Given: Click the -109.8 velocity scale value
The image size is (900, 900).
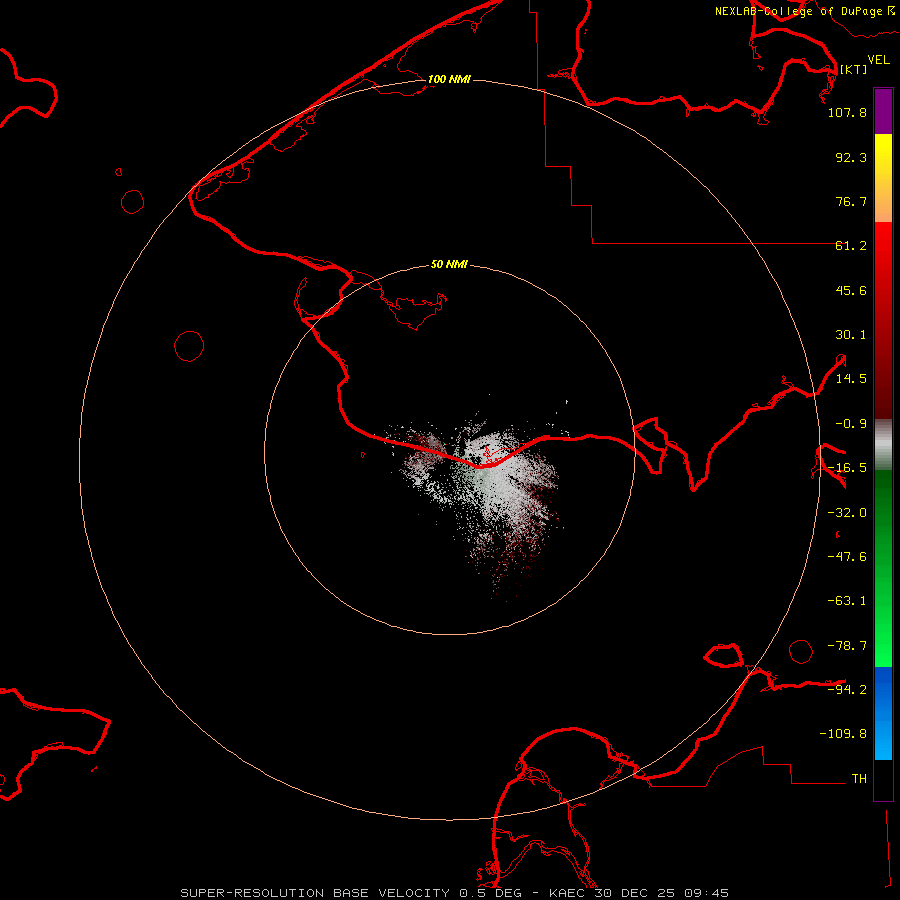Looking at the screenshot, I should (x=843, y=734).
